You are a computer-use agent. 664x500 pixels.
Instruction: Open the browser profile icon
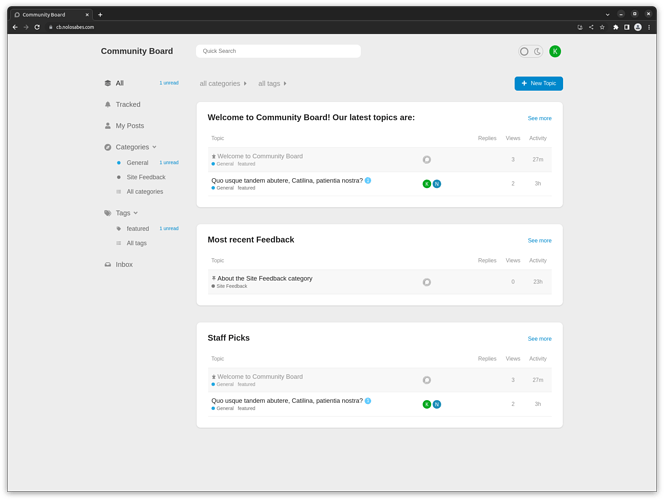click(x=638, y=27)
